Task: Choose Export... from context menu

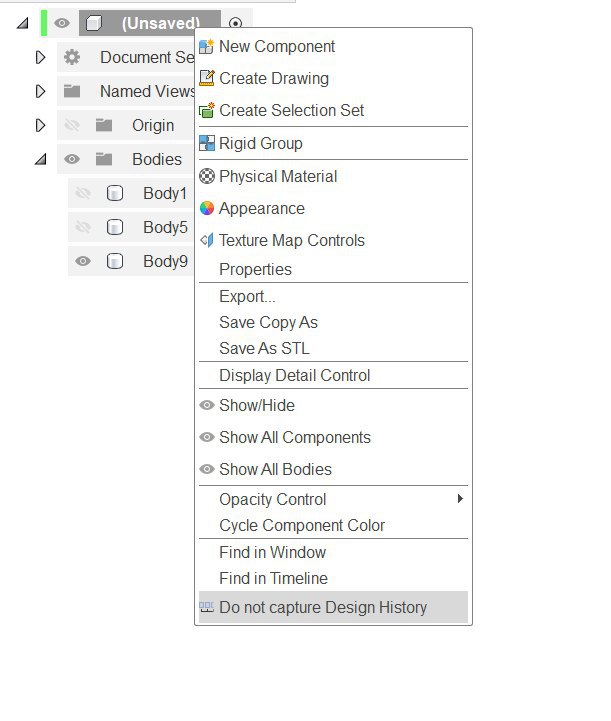Action: coord(333,297)
